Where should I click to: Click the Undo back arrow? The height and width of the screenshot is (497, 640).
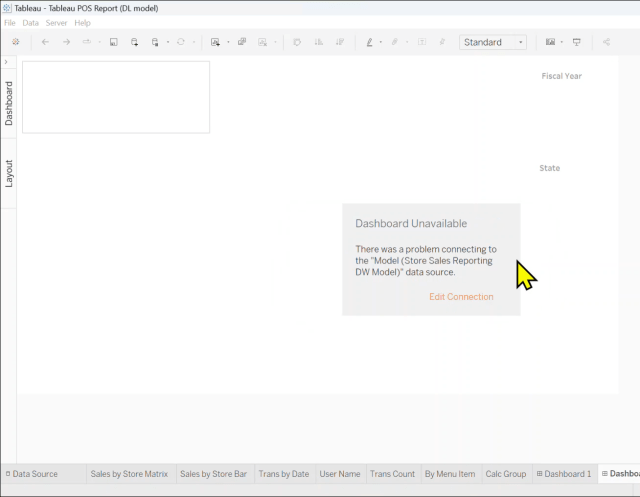tap(45, 42)
